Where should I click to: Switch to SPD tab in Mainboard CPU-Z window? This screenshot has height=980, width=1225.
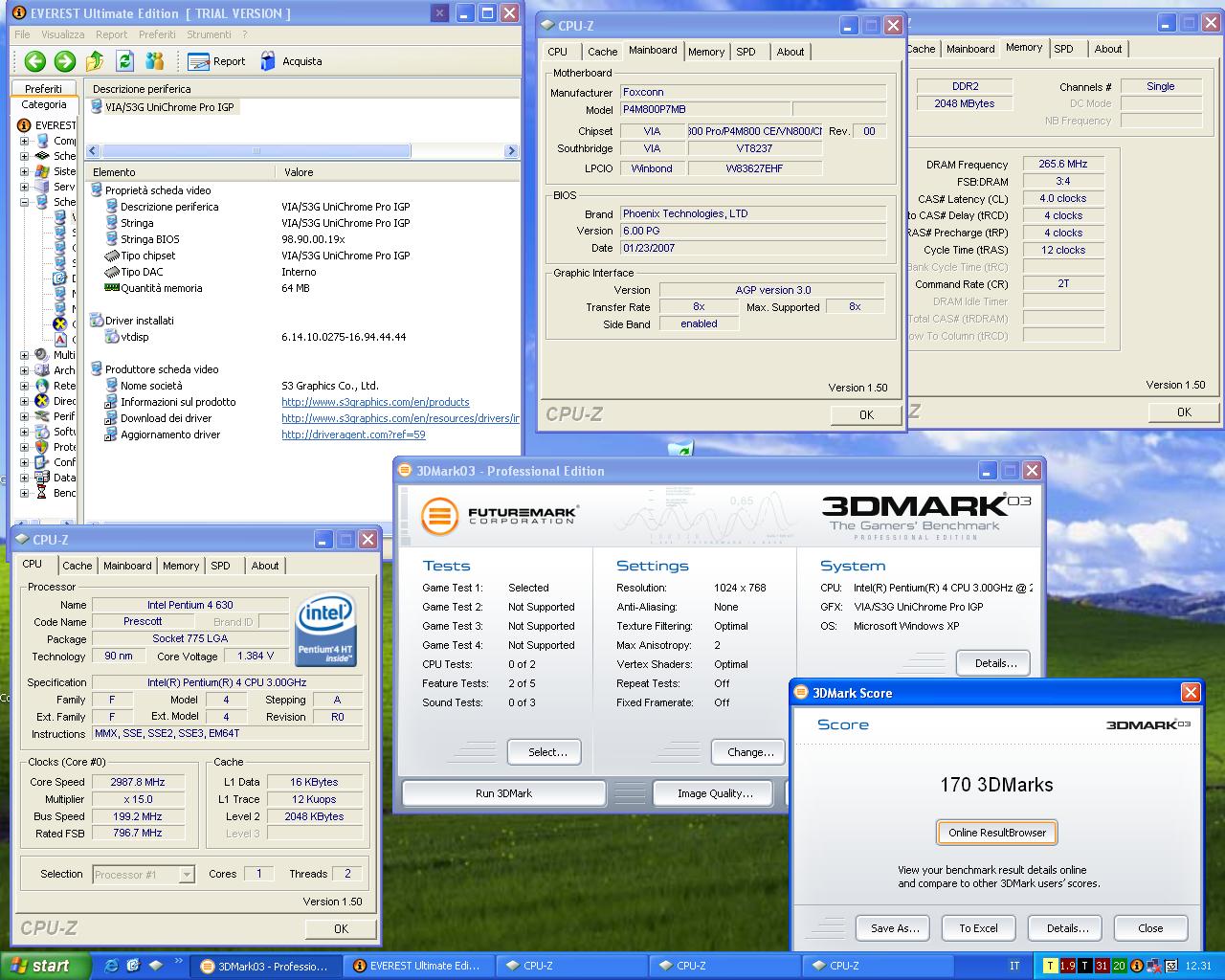pos(746,52)
